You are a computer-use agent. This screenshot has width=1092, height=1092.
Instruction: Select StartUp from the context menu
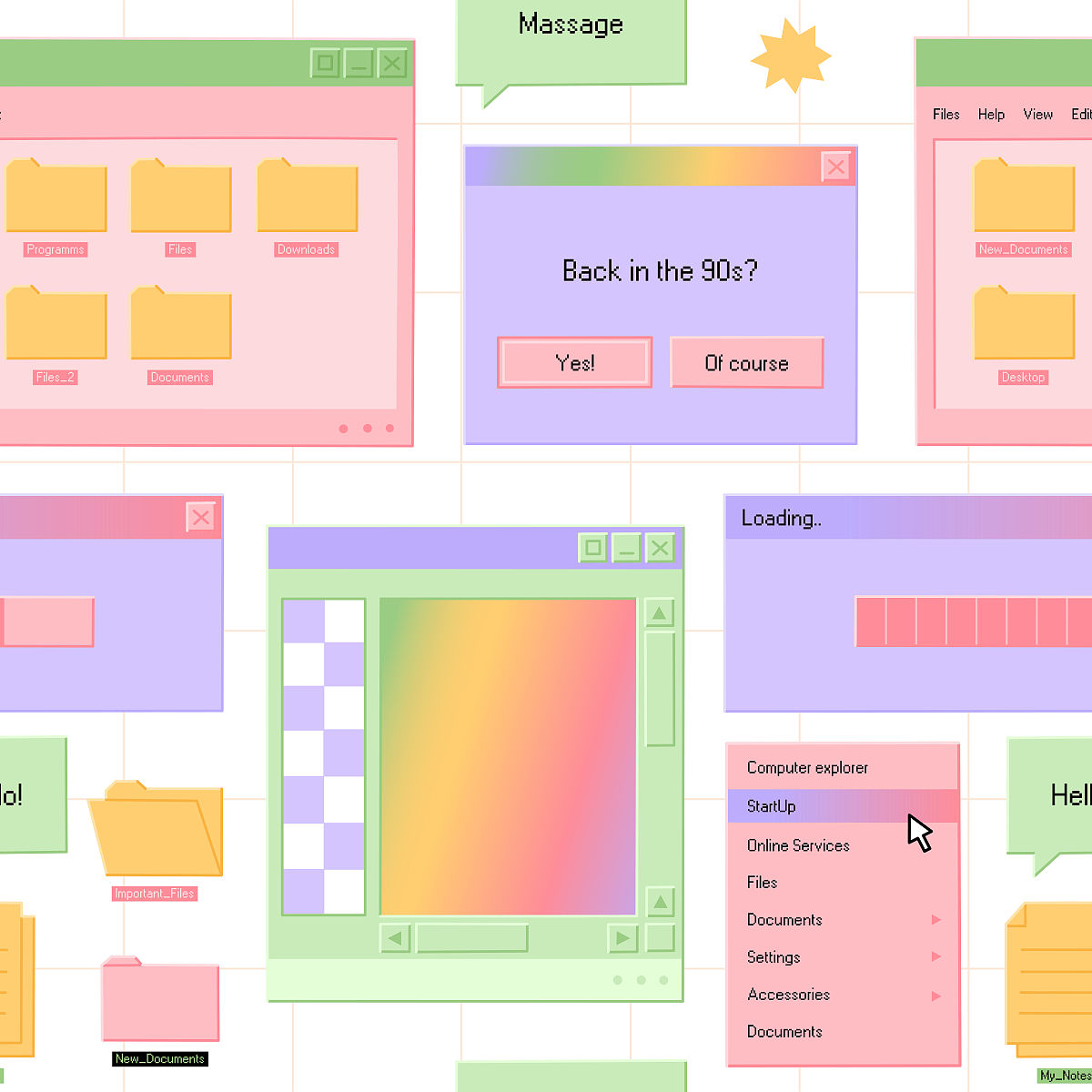pos(772,806)
